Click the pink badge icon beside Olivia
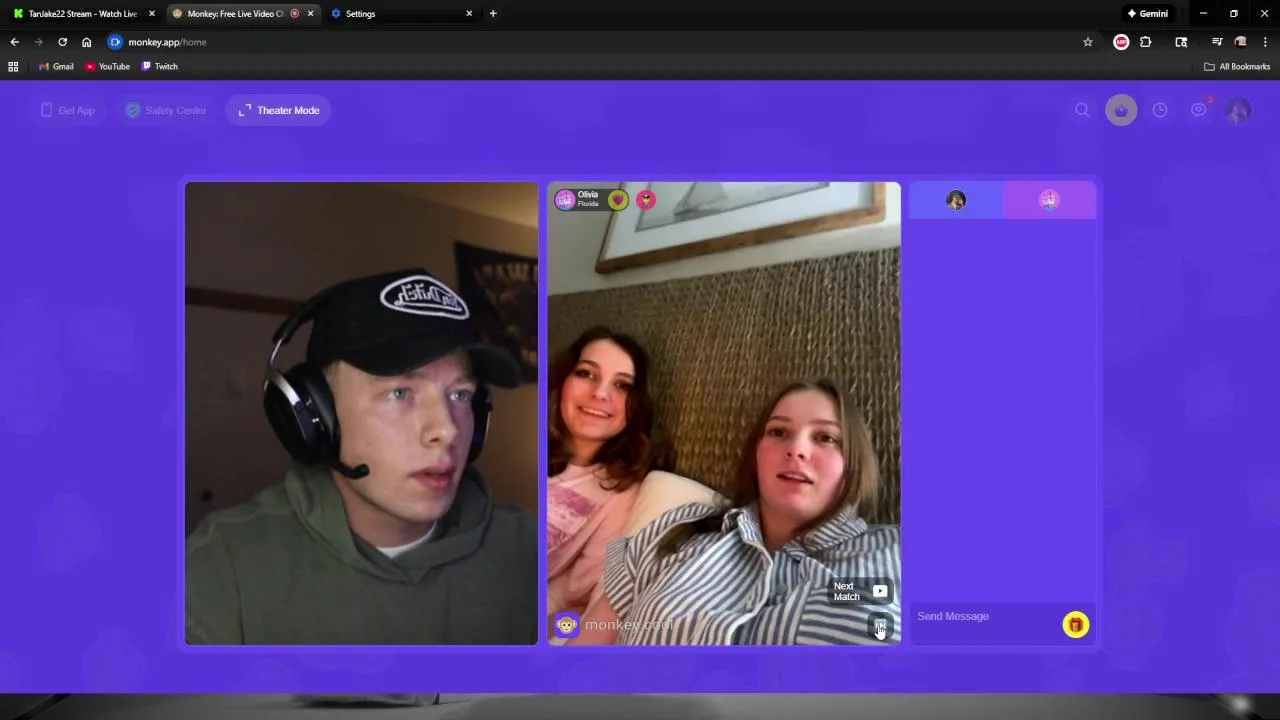 coord(646,200)
